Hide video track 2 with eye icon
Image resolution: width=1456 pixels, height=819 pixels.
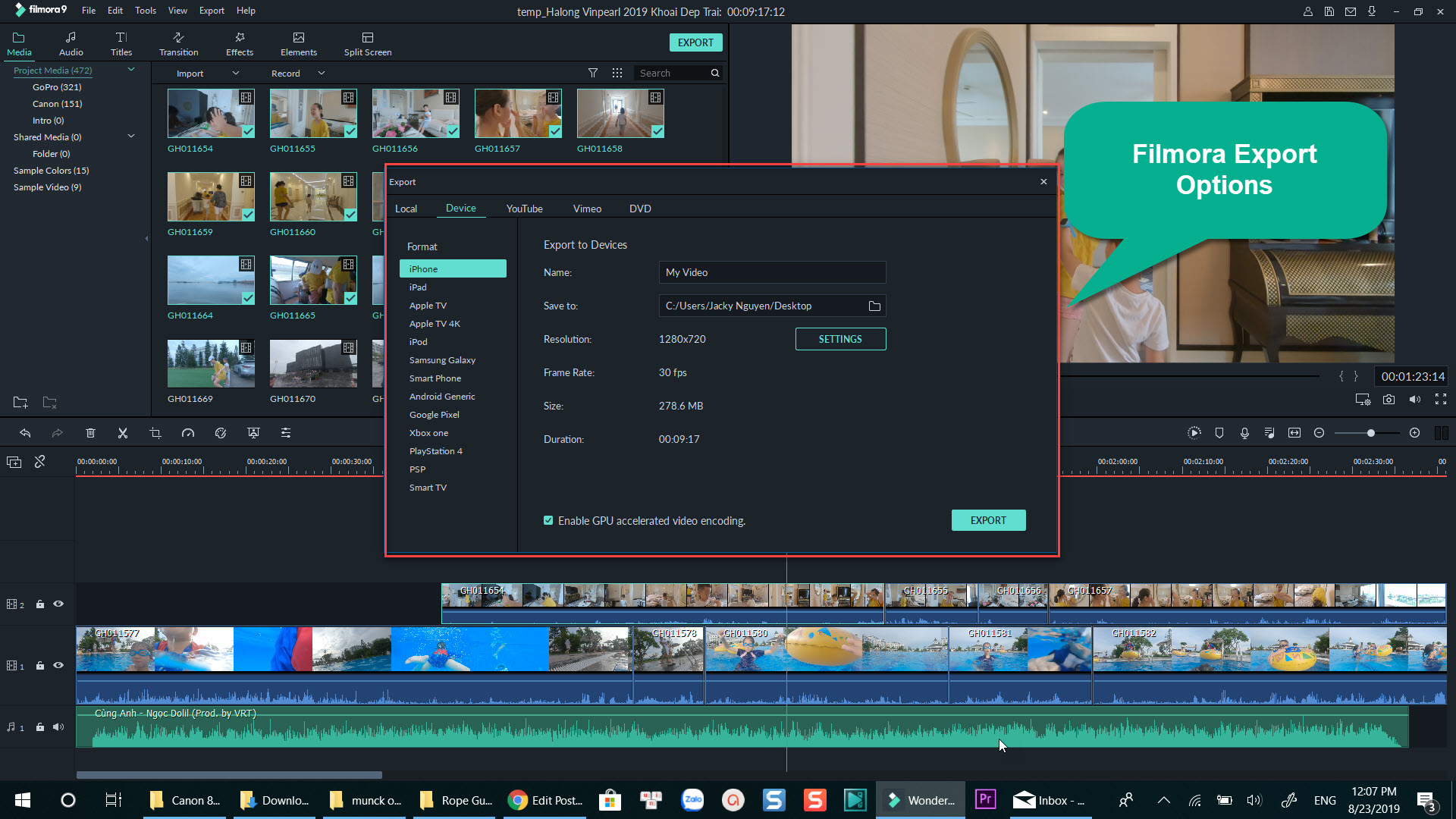pos(58,604)
